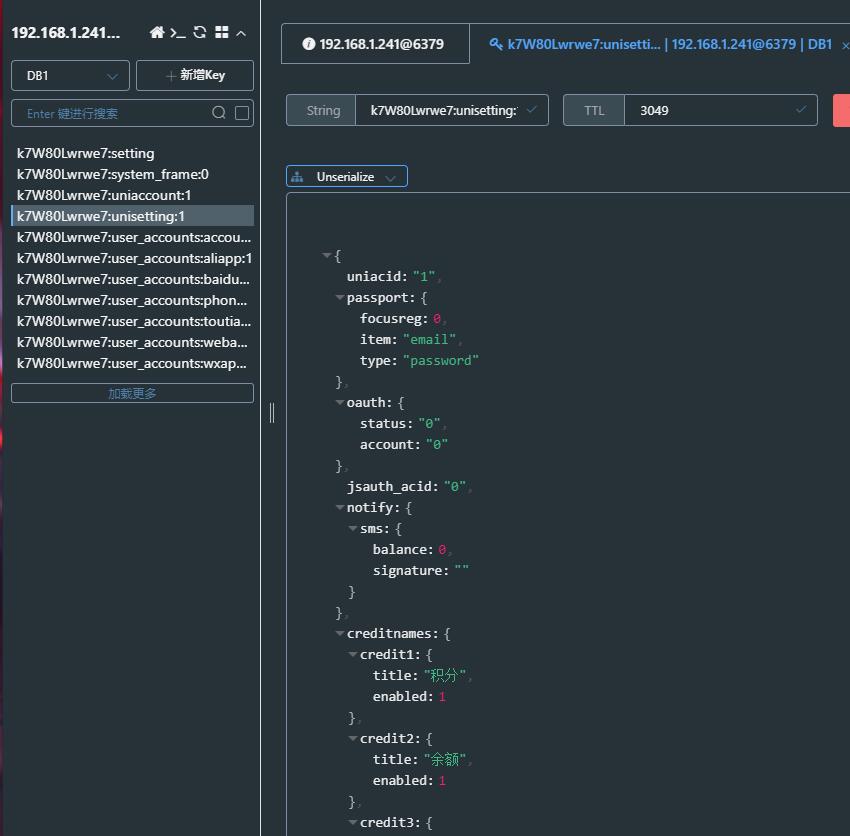This screenshot has height=836, width=850.
Task: Select the k7W80Lwrwe7:unisetti... key tab
Action: [660, 44]
